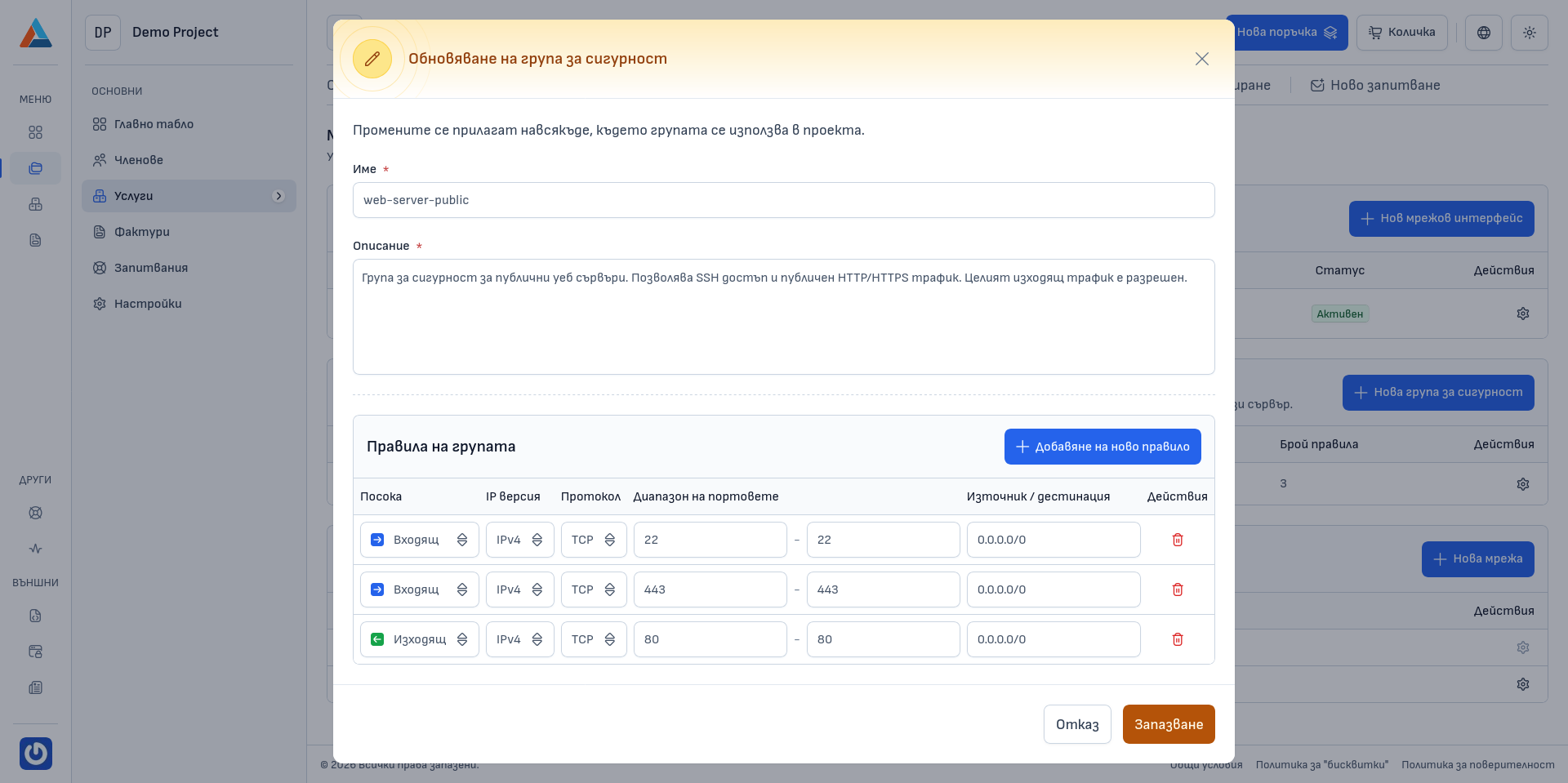Click Добавяне на ново правило to add a rule
The image size is (1568, 783).
tap(1102, 447)
